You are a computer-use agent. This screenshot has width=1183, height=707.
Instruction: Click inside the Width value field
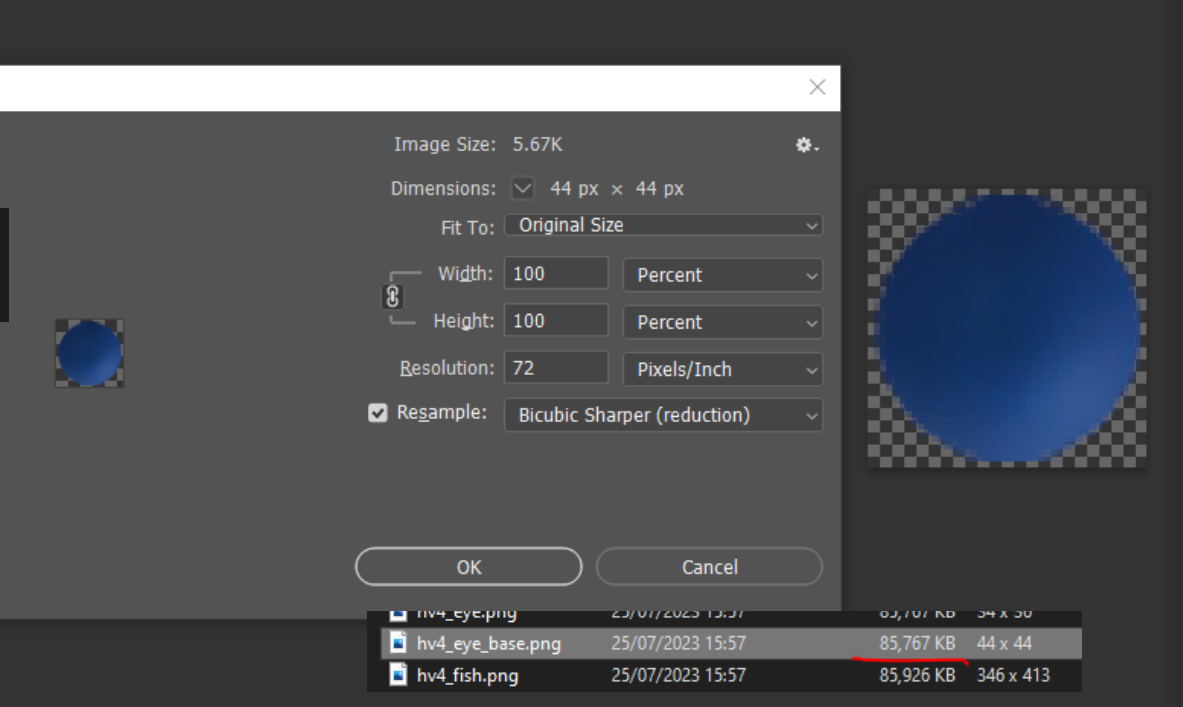(x=555, y=272)
